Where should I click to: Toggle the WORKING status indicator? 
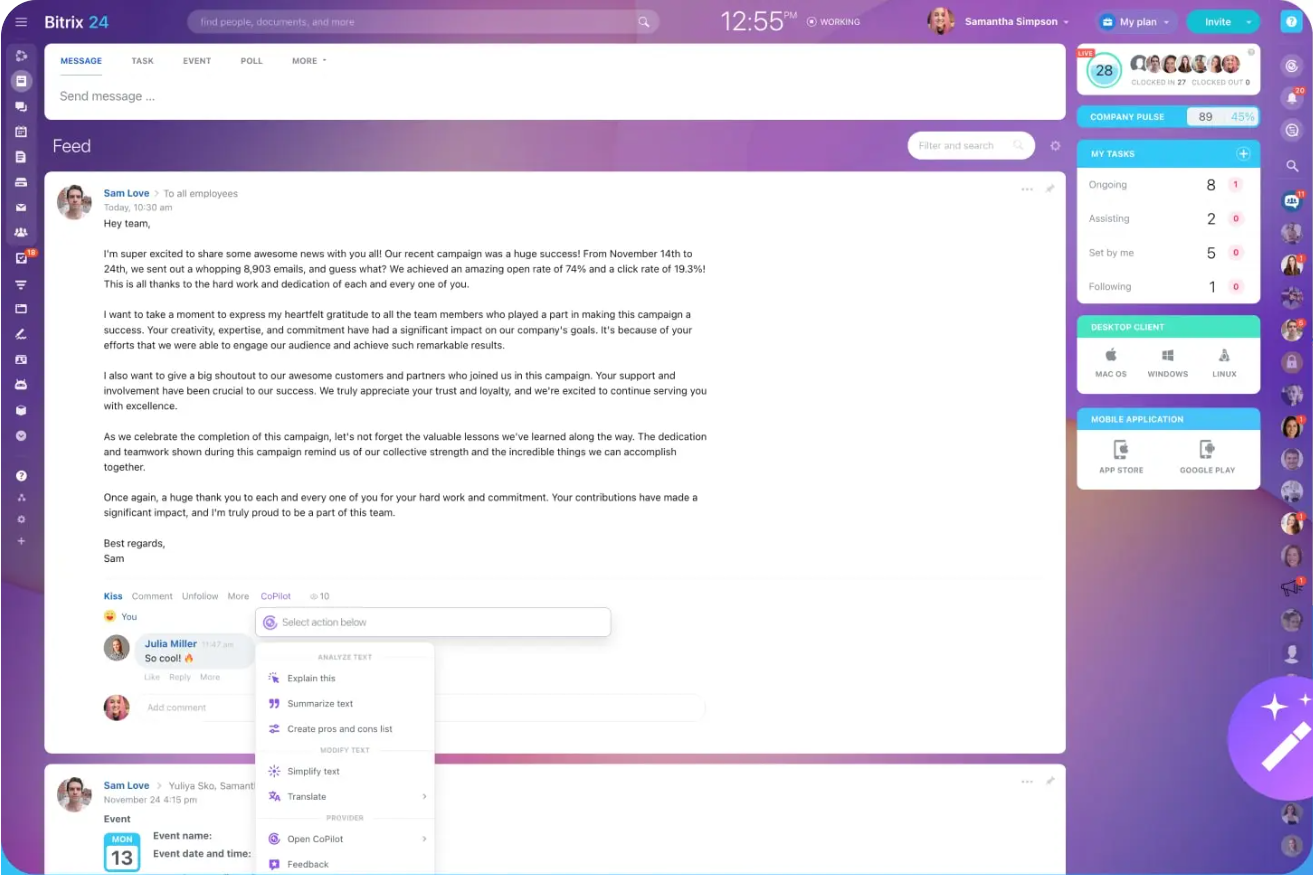(834, 20)
